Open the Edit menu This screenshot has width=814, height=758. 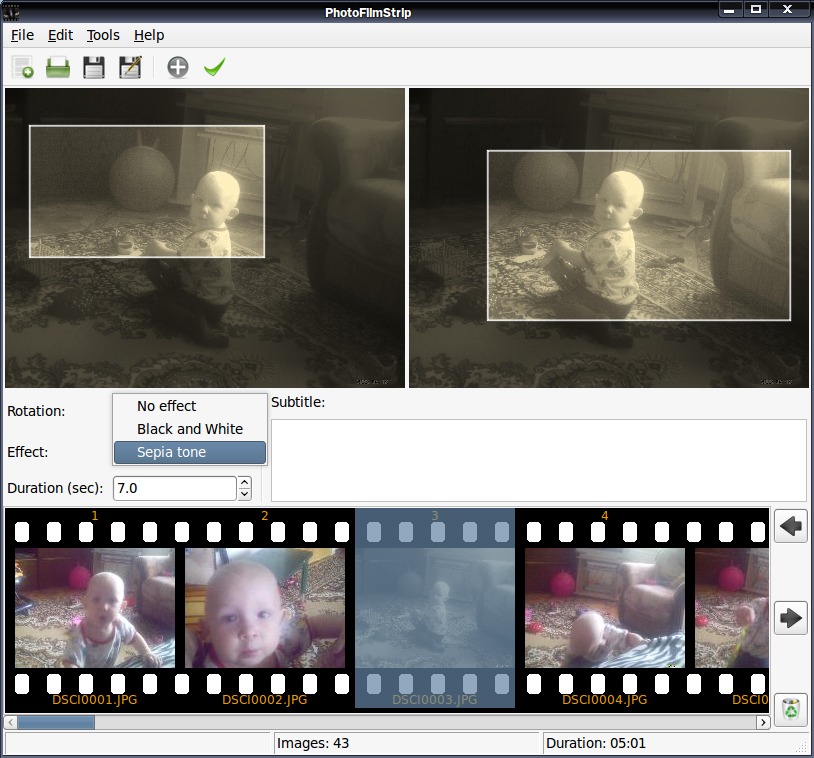point(60,35)
